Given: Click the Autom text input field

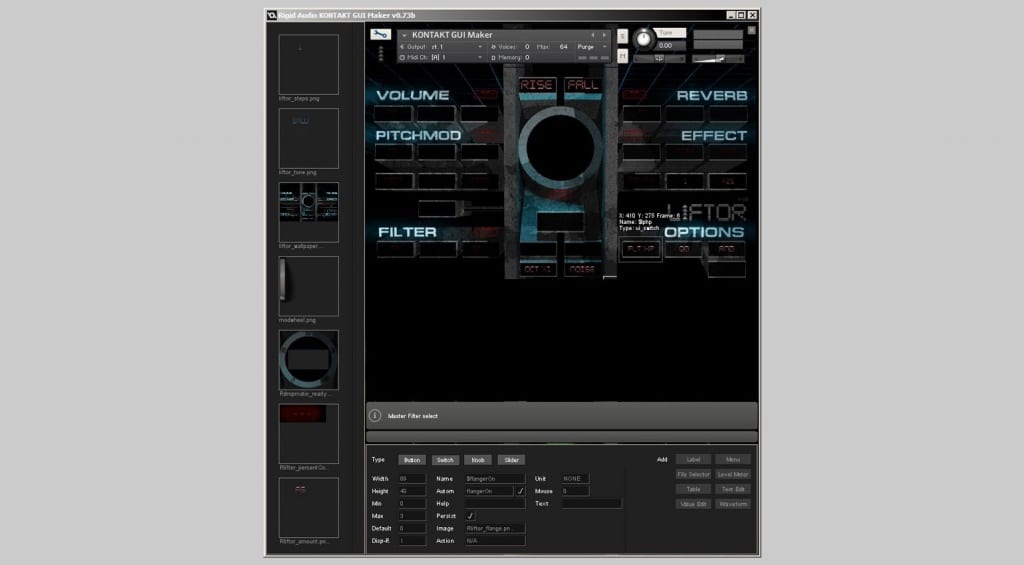Looking at the screenshot, I should (488, 491).
